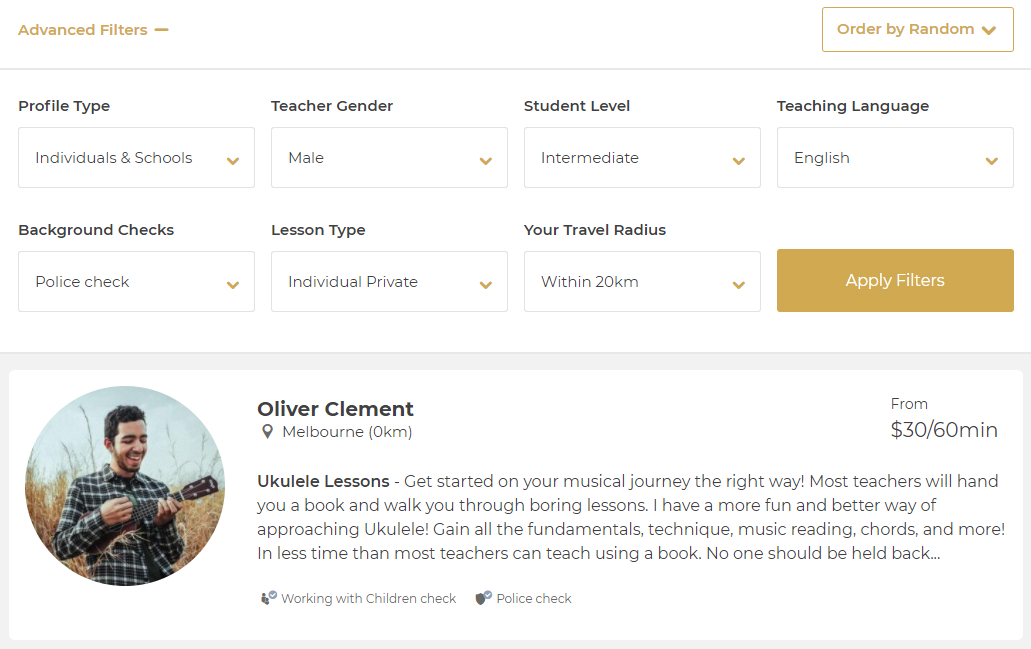Click the Working with Children check badge icon
The height and width of the screenshot is (649, 1031).
(x=268, y=597)
